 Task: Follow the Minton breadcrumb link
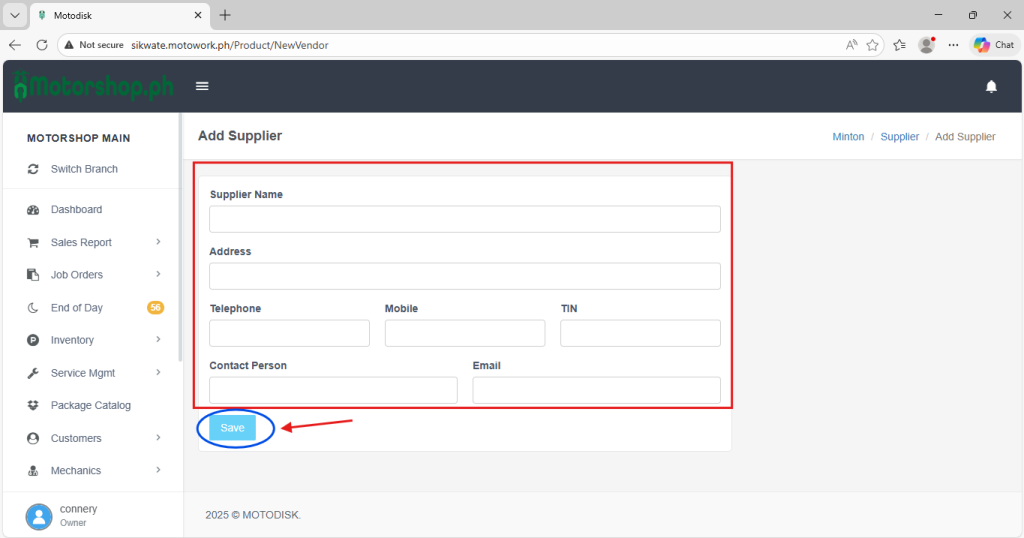[x=848, y=137]
